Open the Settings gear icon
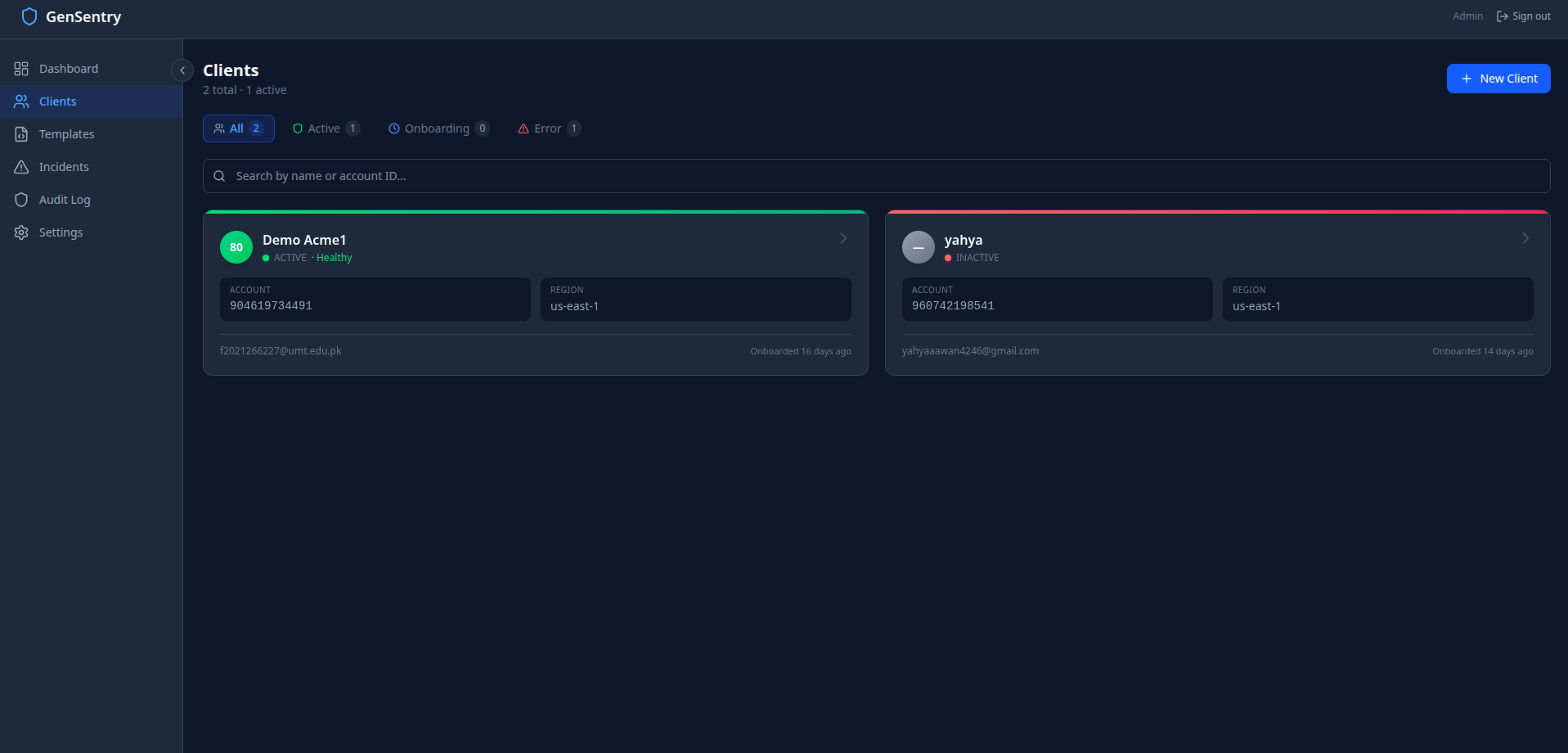 pyautogui.click(x=21, y=232)
